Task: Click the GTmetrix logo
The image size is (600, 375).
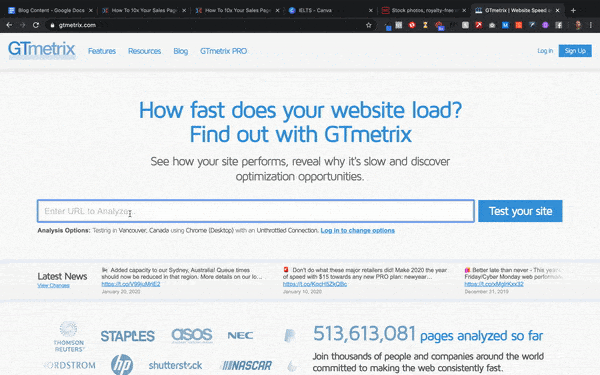Action: 42,50
